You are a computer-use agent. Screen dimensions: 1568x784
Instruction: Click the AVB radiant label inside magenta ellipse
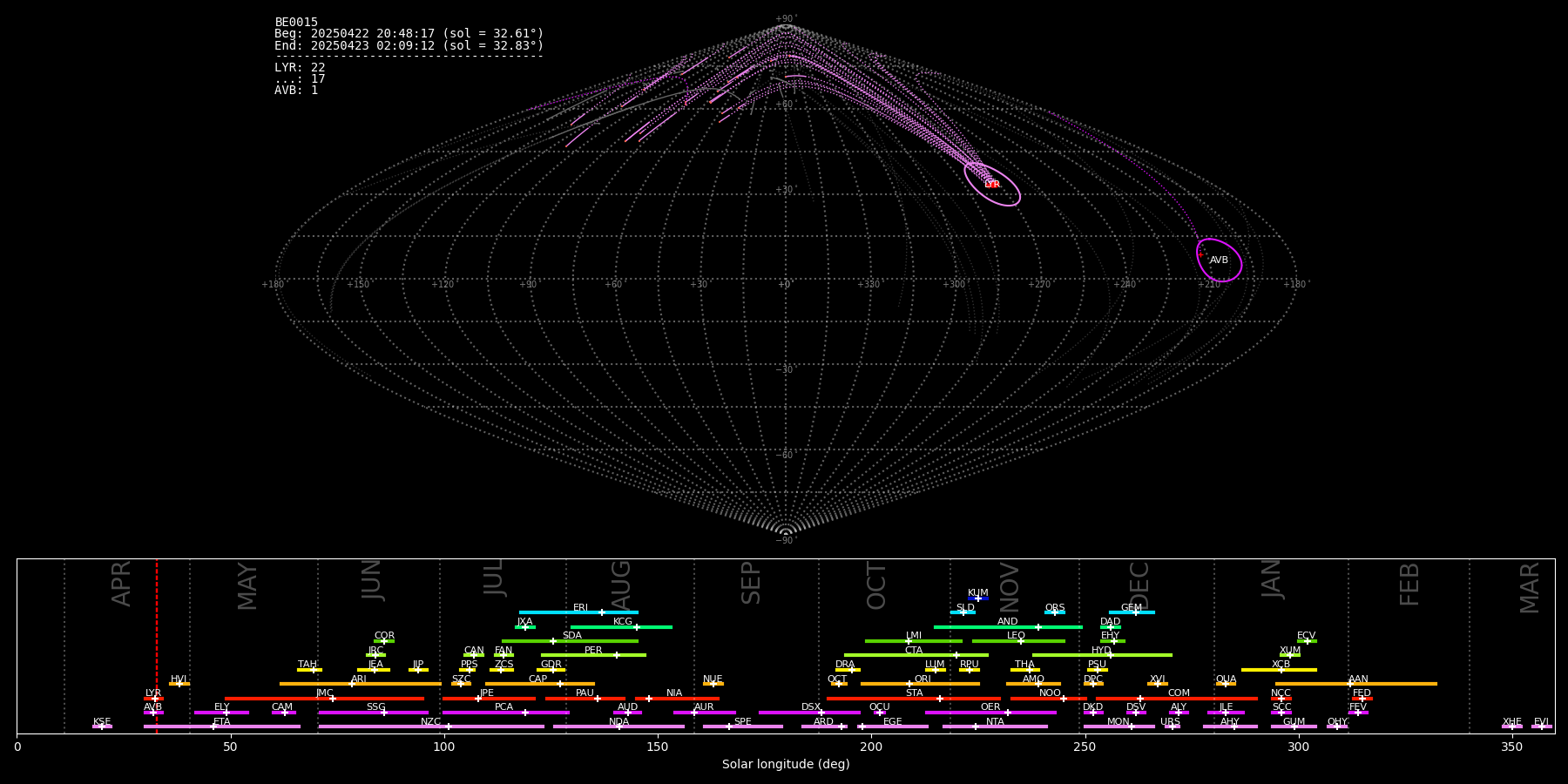[x=1219, y=260]
